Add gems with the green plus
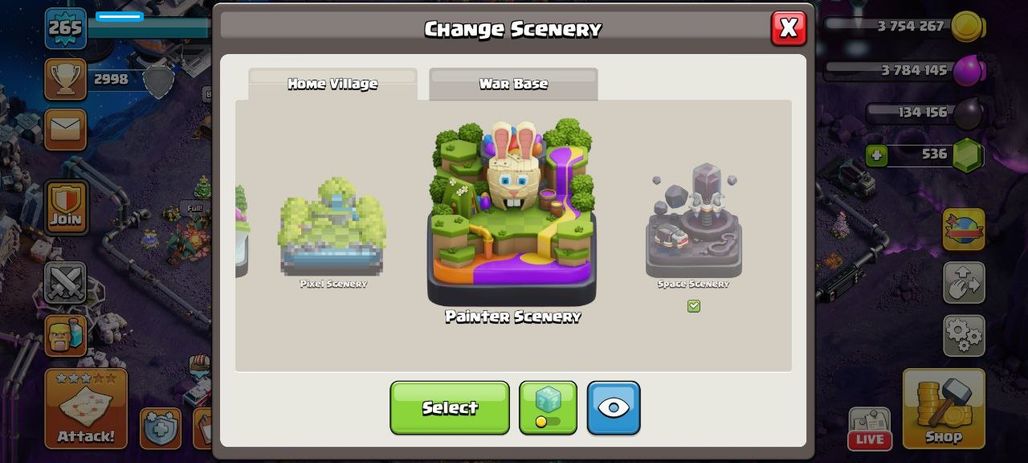The height and width of the screenshot is (463, 1028). click(877, 156)
